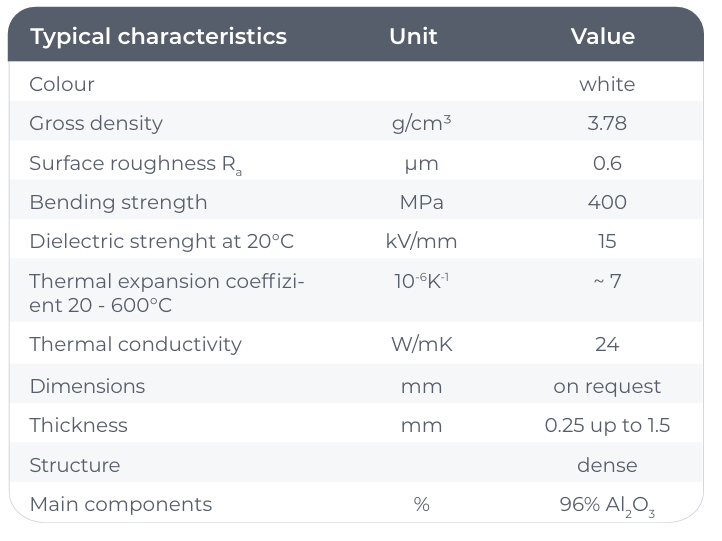Click the 'Unit' column header
The image size is (722, 541).
pos(413,37)
